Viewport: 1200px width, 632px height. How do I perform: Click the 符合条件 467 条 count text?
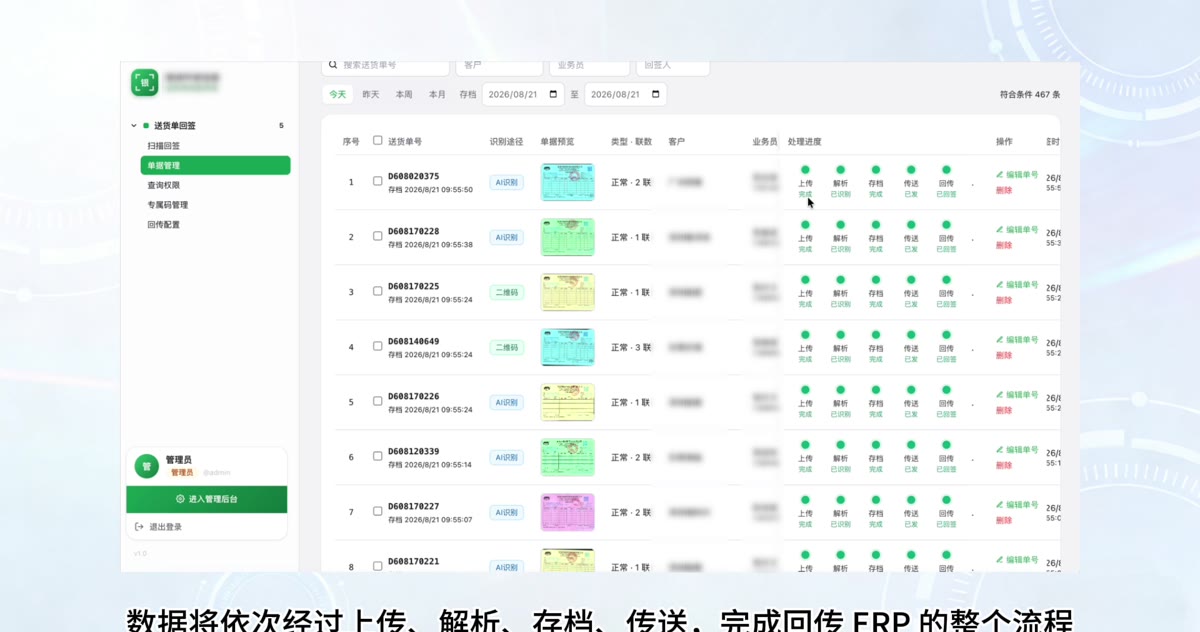(1030, 94)
